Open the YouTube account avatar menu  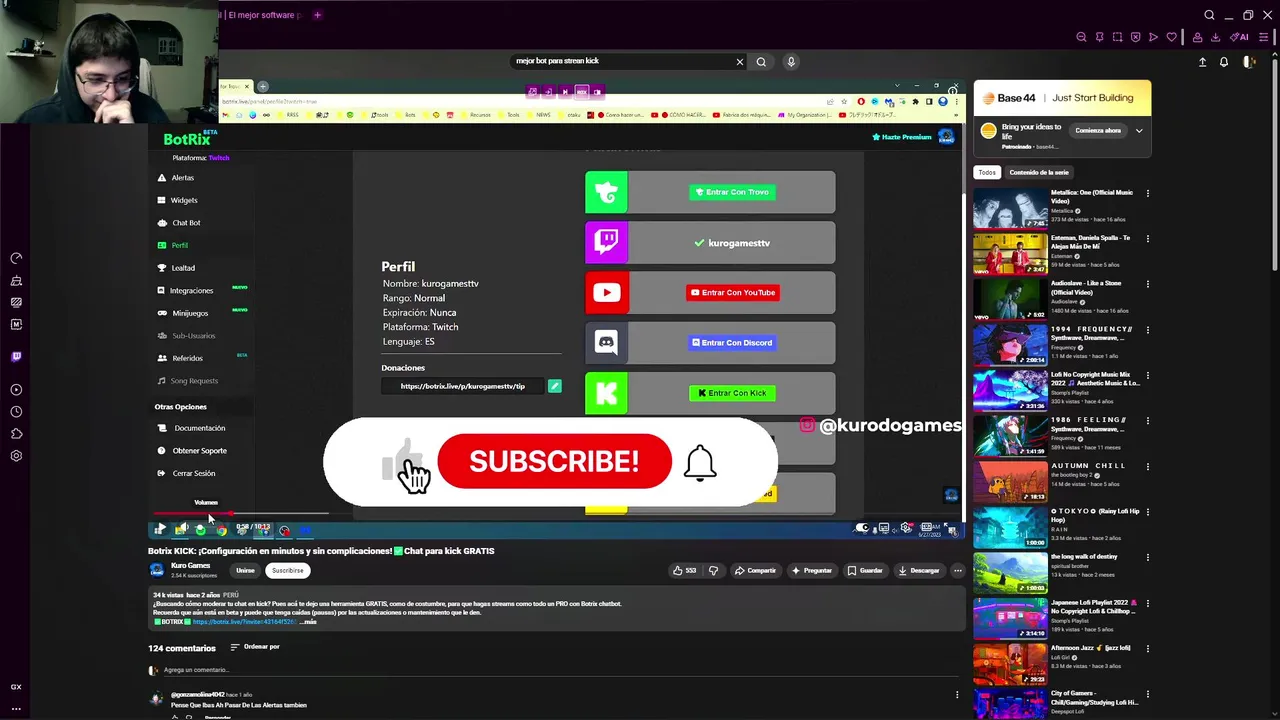pyautogui.click(x=1248, y=62)
